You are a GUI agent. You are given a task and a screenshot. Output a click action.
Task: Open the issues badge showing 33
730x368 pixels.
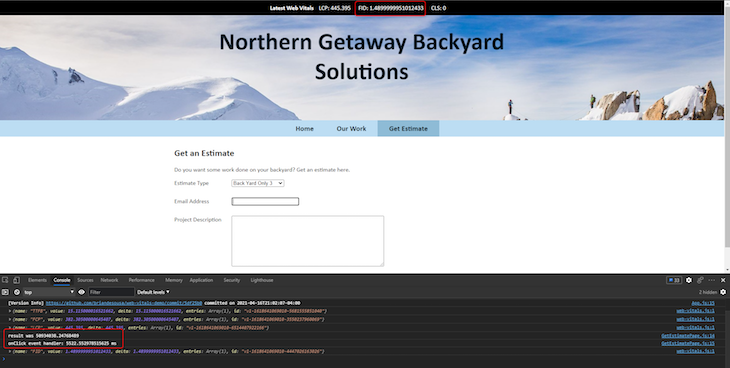674,280
